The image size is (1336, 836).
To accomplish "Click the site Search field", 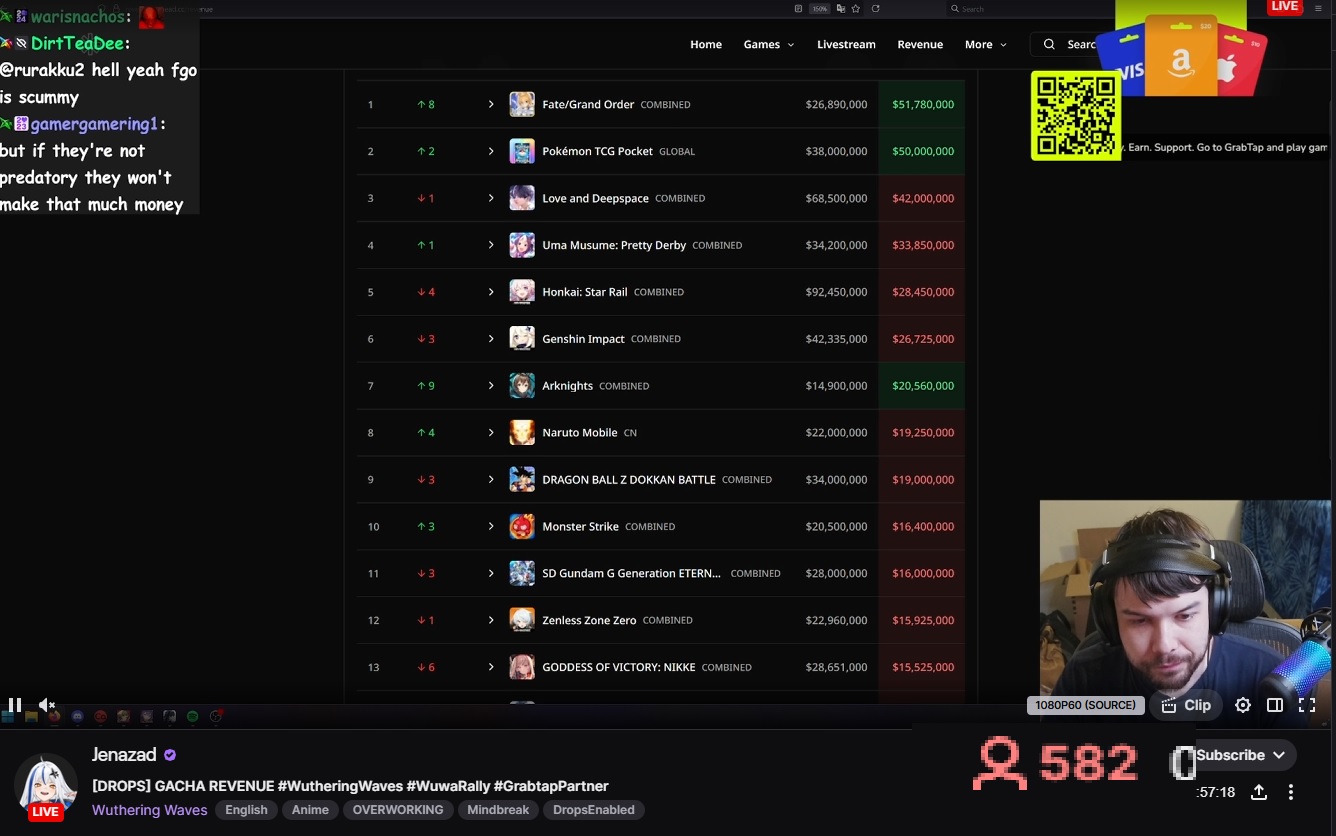I will [1066, 44].
